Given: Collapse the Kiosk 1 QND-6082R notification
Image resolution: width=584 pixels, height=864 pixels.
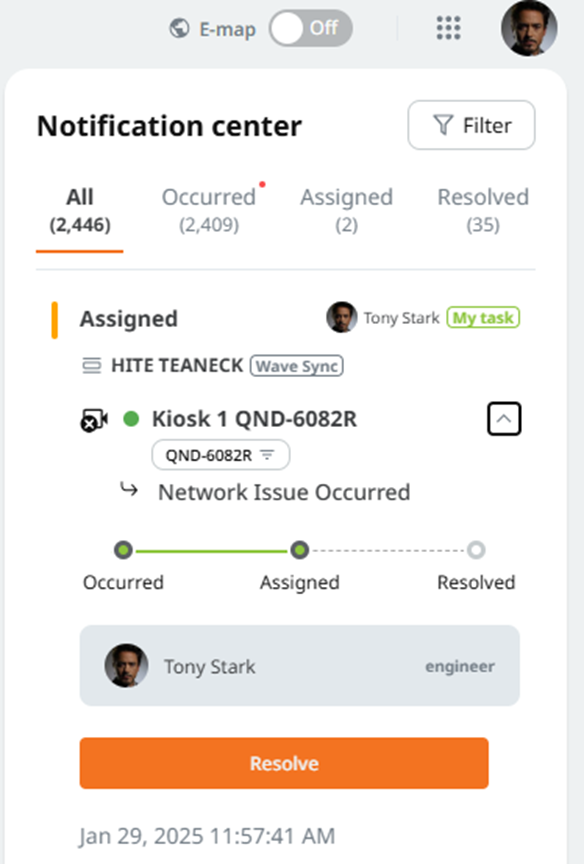Looking at the screenshot, I should (504, 419).
